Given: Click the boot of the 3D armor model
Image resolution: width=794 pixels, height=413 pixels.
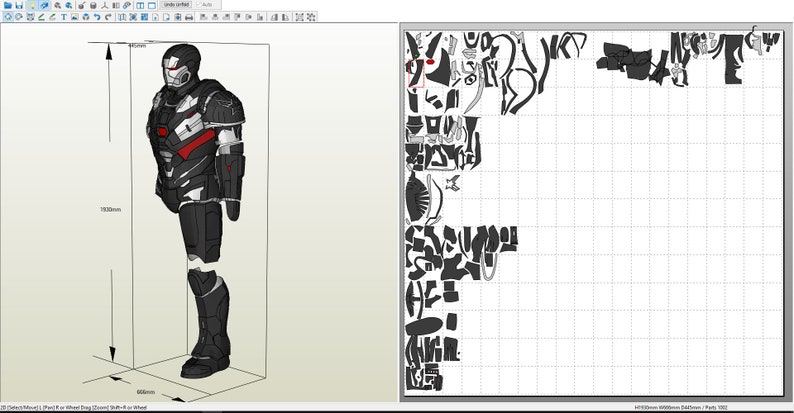Looking at the screenshot, I should click(x=205, y=366).
